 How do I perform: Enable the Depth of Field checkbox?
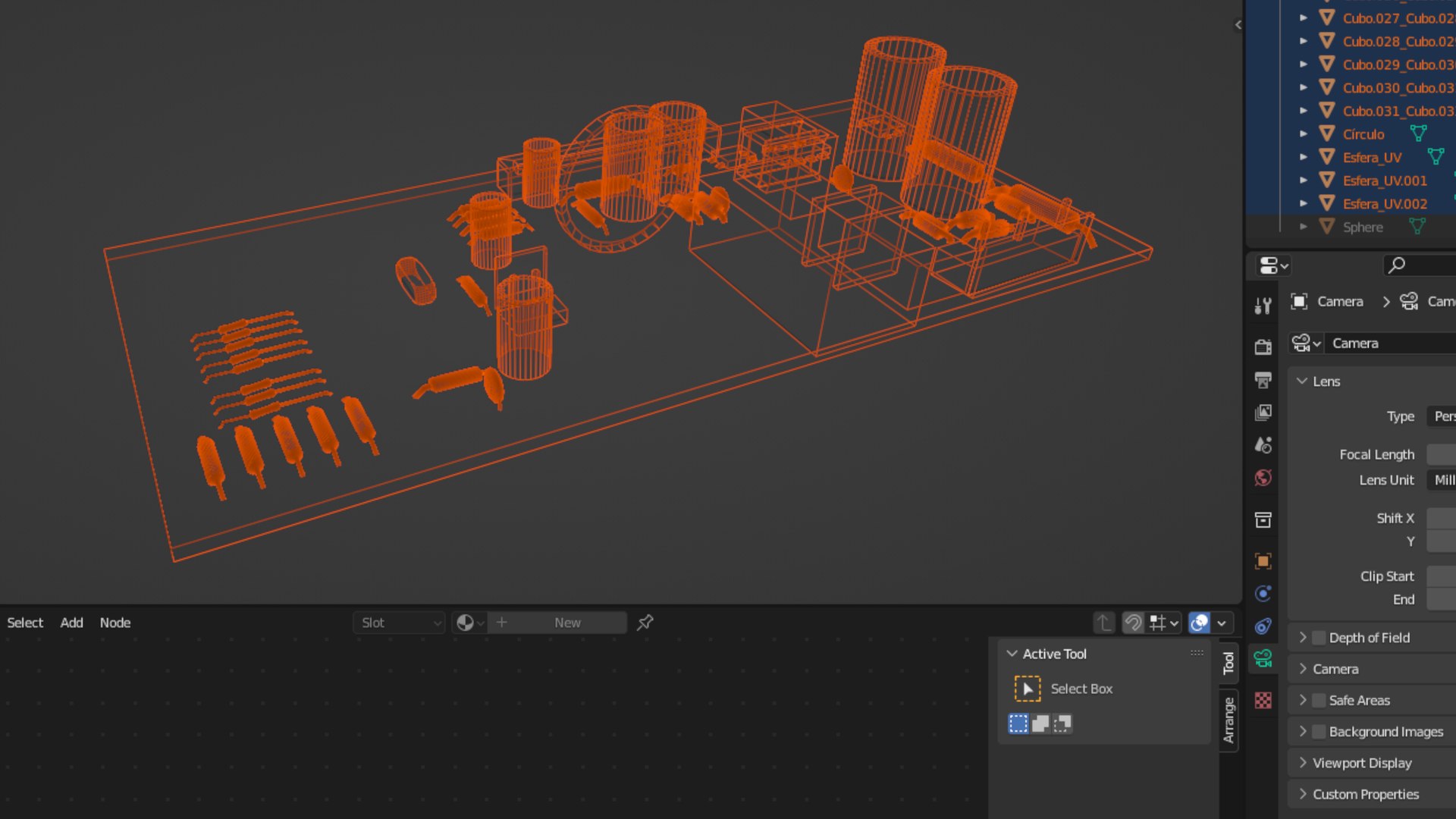click(1319, 638)
